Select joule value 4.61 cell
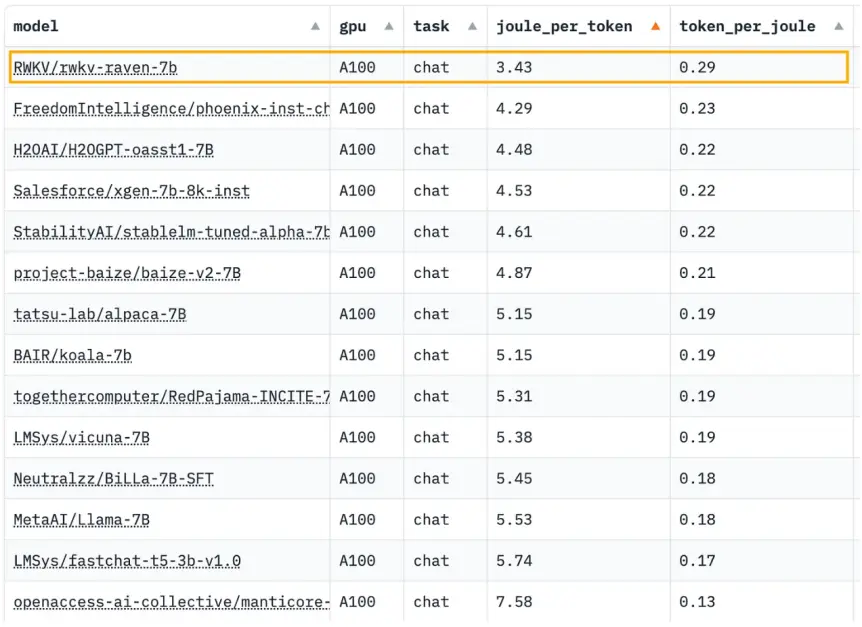Screen dimensions: 862x627 pos(578,232)
